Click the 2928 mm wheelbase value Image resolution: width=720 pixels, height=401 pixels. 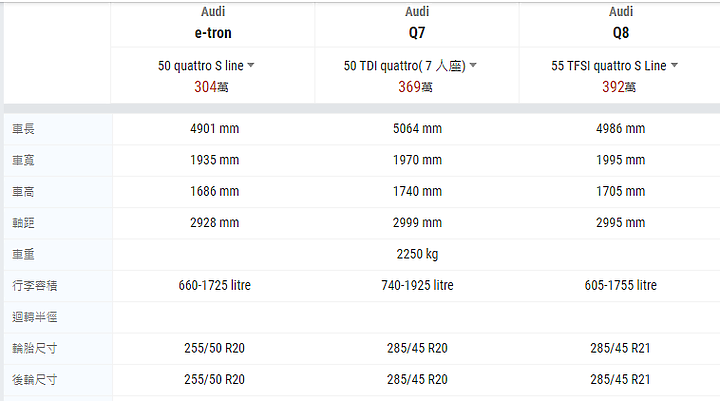coord(214,223)
